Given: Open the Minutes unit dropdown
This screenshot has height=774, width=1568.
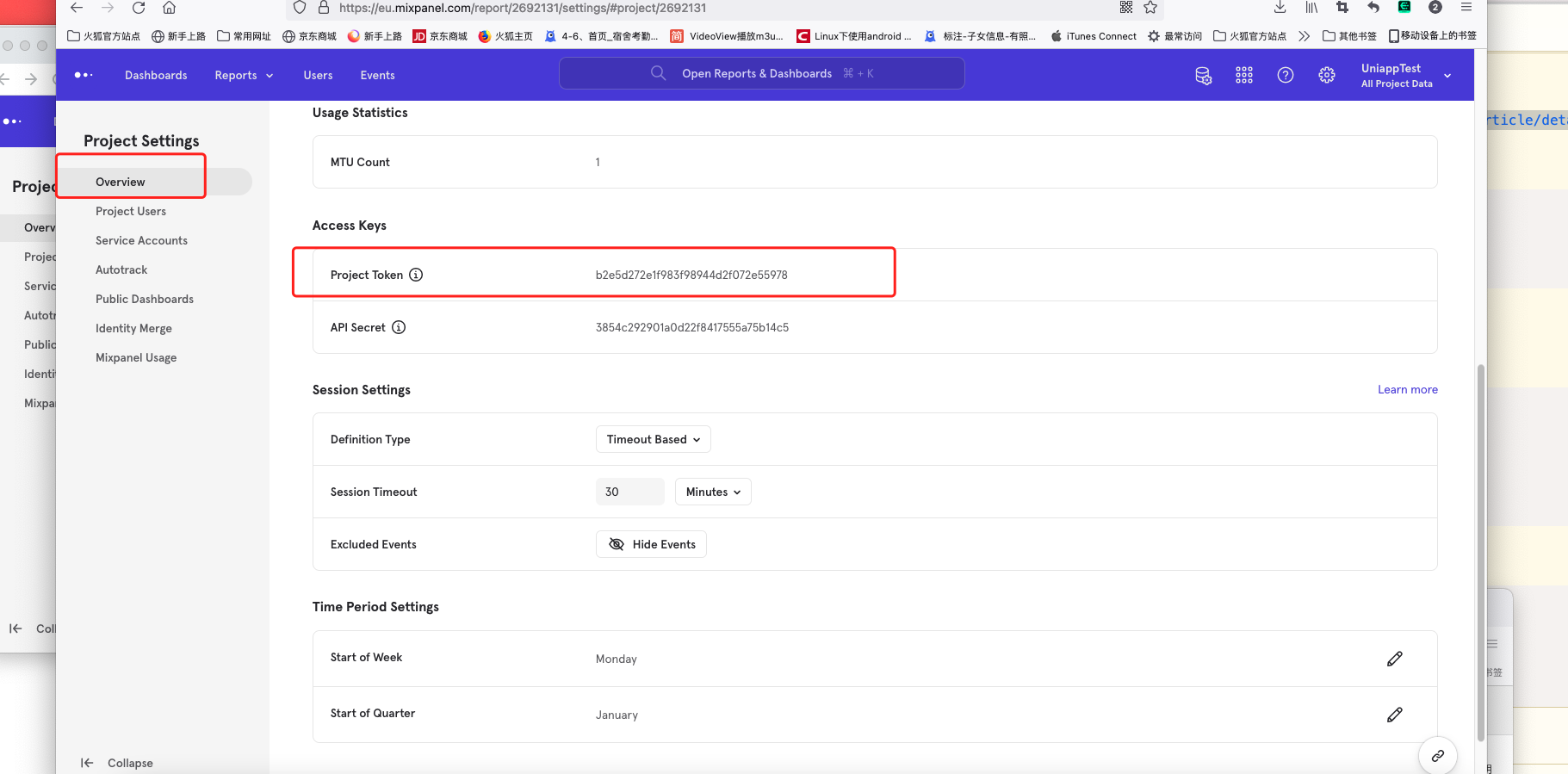Looking at the screenshot, I should [713, 492].
